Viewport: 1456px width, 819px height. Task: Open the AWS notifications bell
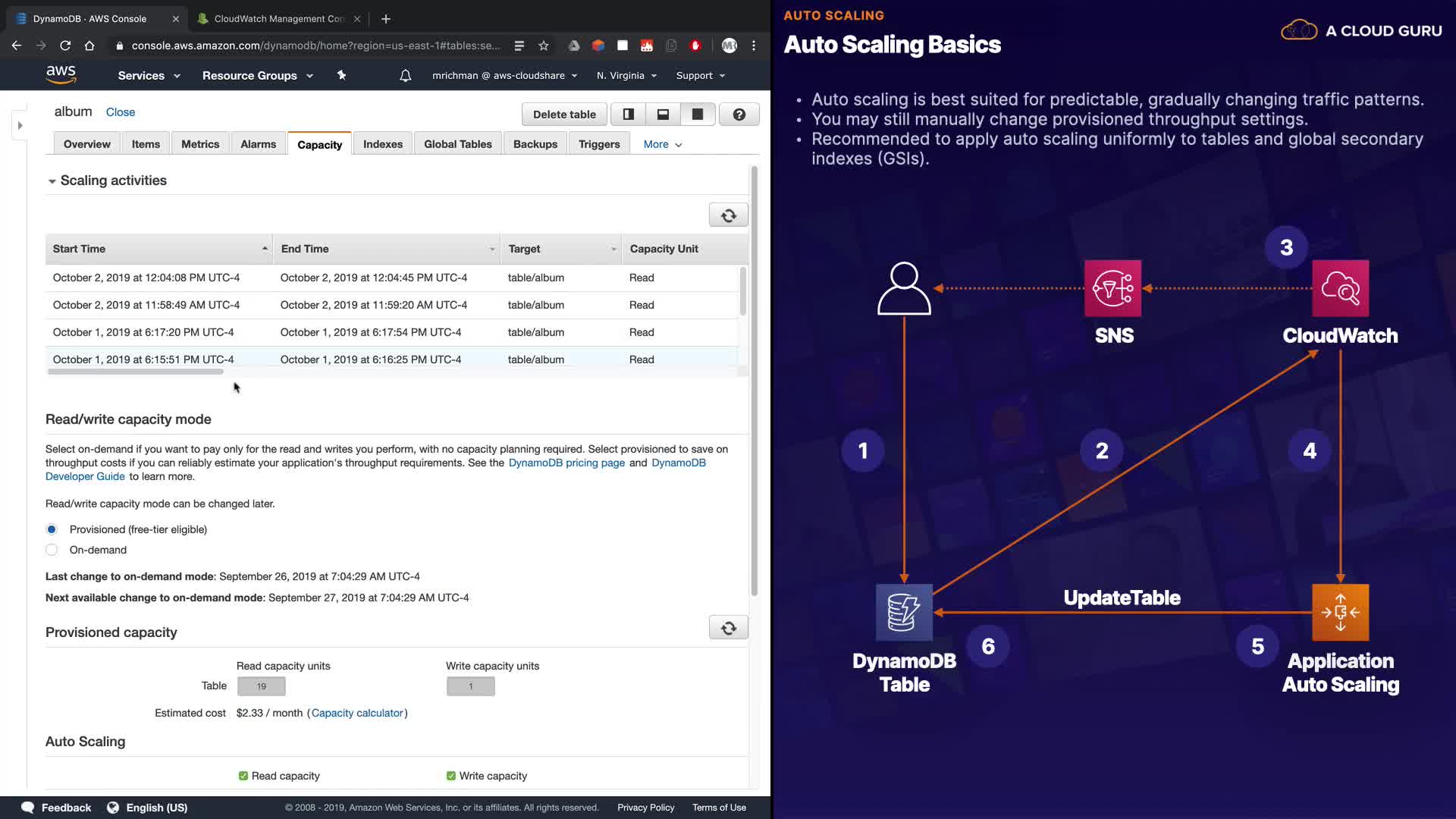pos(406,76)
